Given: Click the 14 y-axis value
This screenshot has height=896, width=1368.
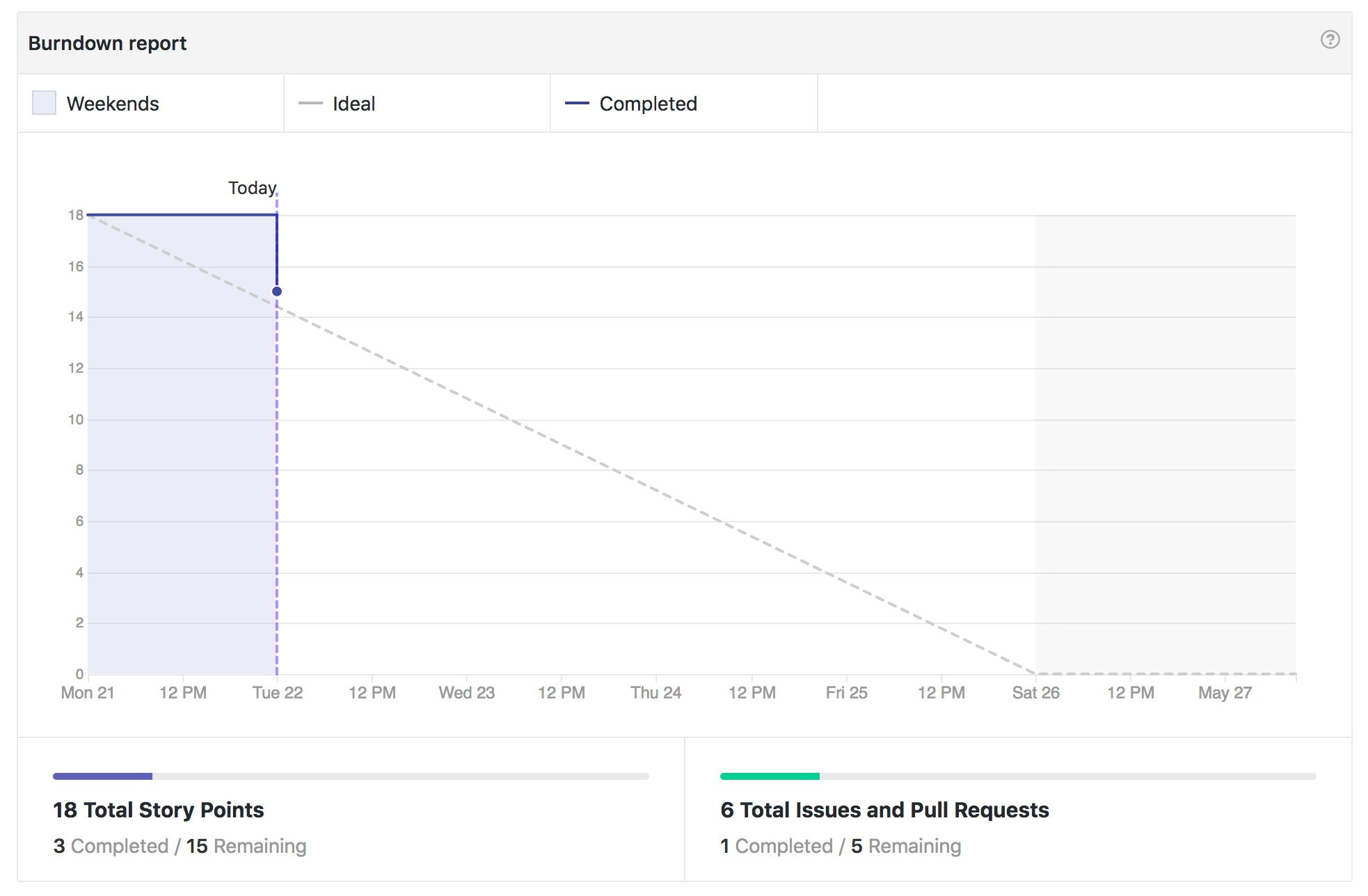Looking at the screenshot, I should [x=76, y=317].
